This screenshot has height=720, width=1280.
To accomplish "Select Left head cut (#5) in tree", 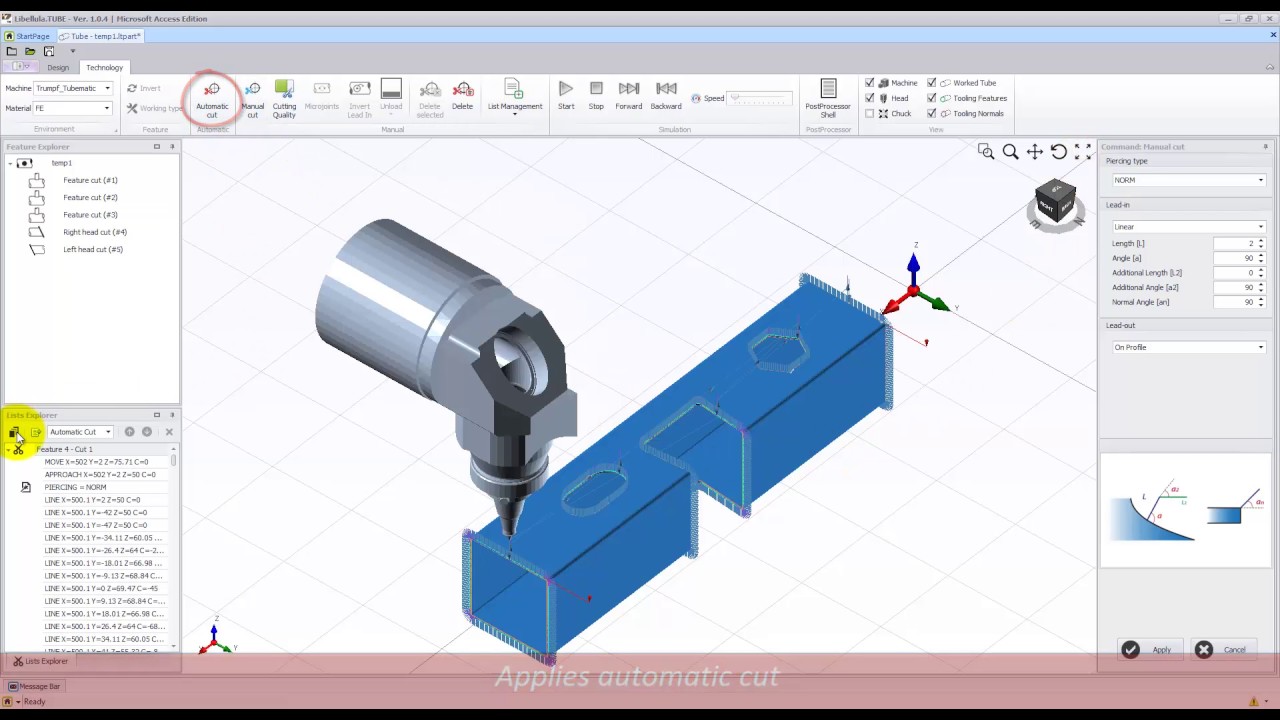I will [93, 249].
